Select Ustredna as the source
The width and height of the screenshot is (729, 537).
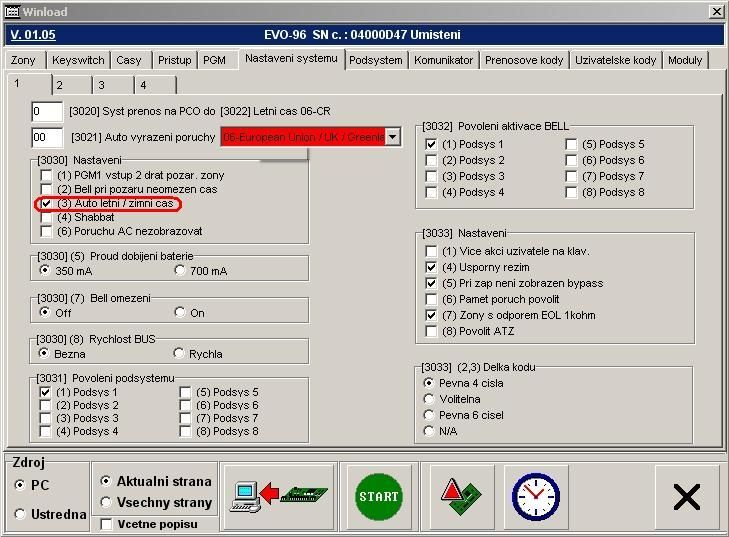pyautogui.click(x=21, y=514)
